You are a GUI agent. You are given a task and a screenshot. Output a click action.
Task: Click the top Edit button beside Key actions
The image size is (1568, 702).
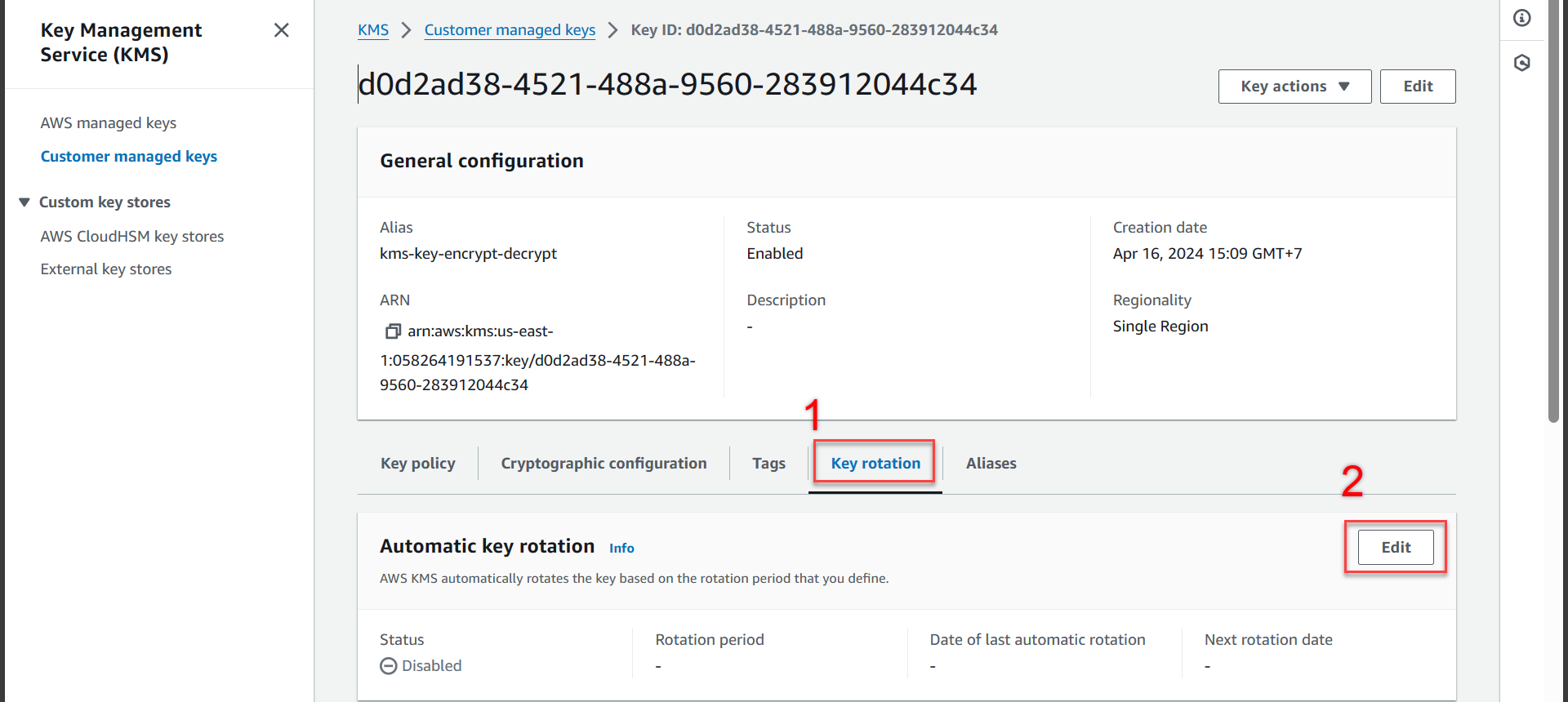[x=1418, y=87]
